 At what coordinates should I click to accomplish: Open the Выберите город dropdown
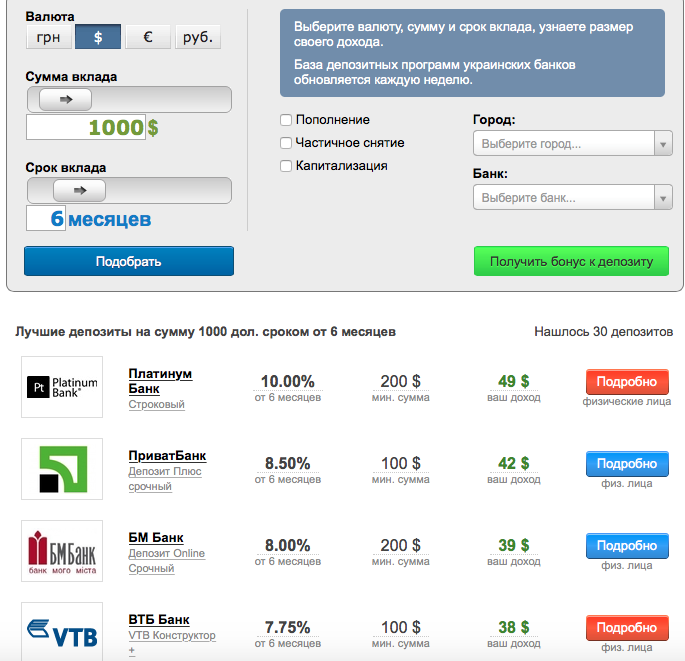click(x=573, y=143)
